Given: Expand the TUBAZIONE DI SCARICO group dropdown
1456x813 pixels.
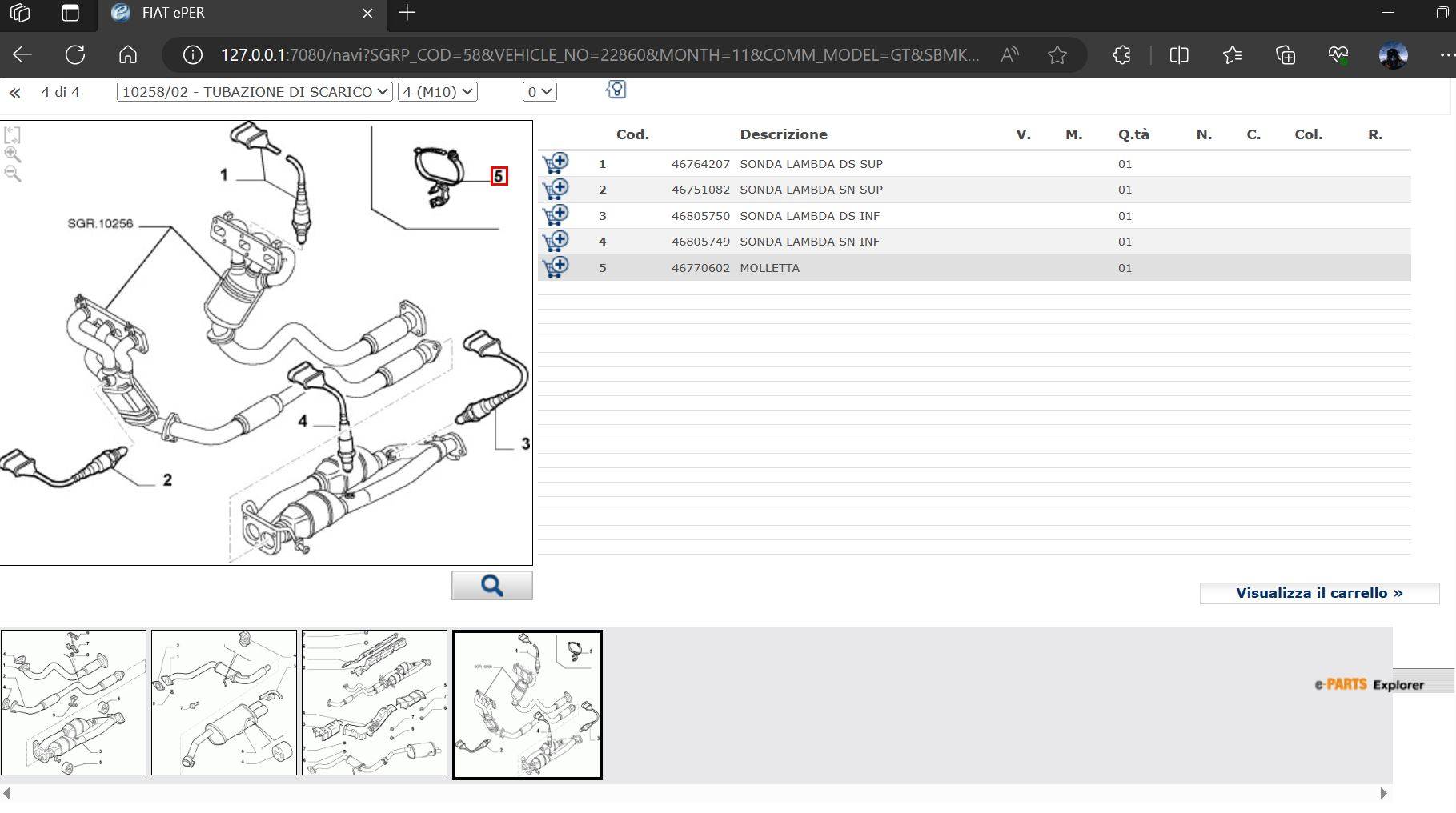Looking at the screenshot, I should [255, 92].
